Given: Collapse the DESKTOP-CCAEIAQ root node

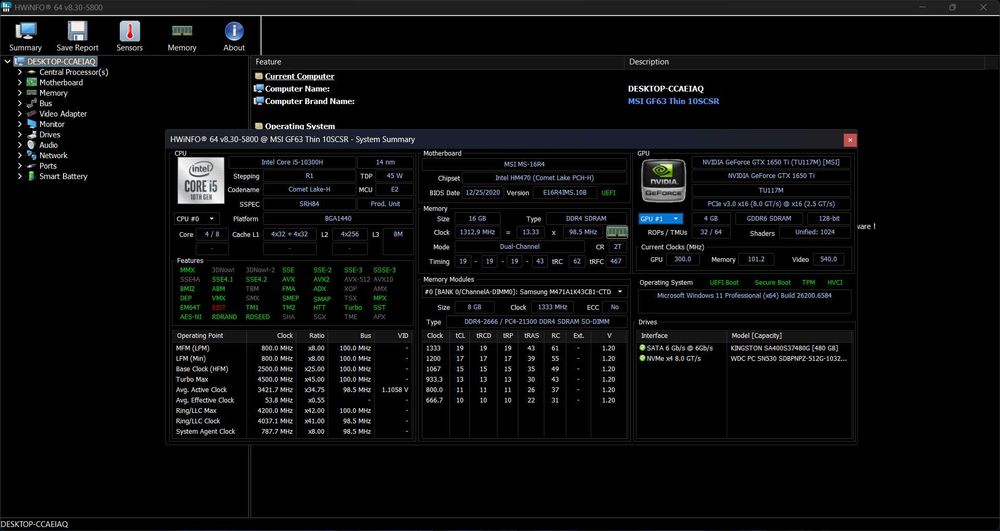Looking at the screenshot, I should 9,61.
